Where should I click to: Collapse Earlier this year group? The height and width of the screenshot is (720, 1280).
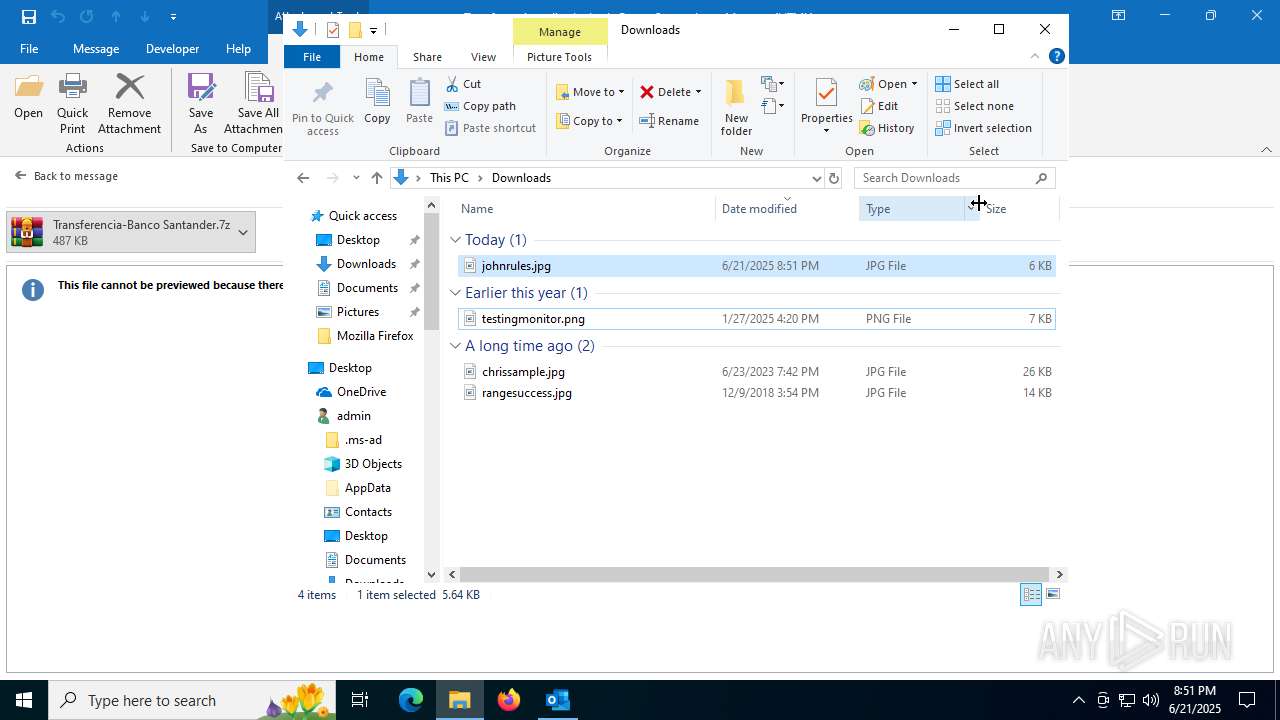coord(456,293)
